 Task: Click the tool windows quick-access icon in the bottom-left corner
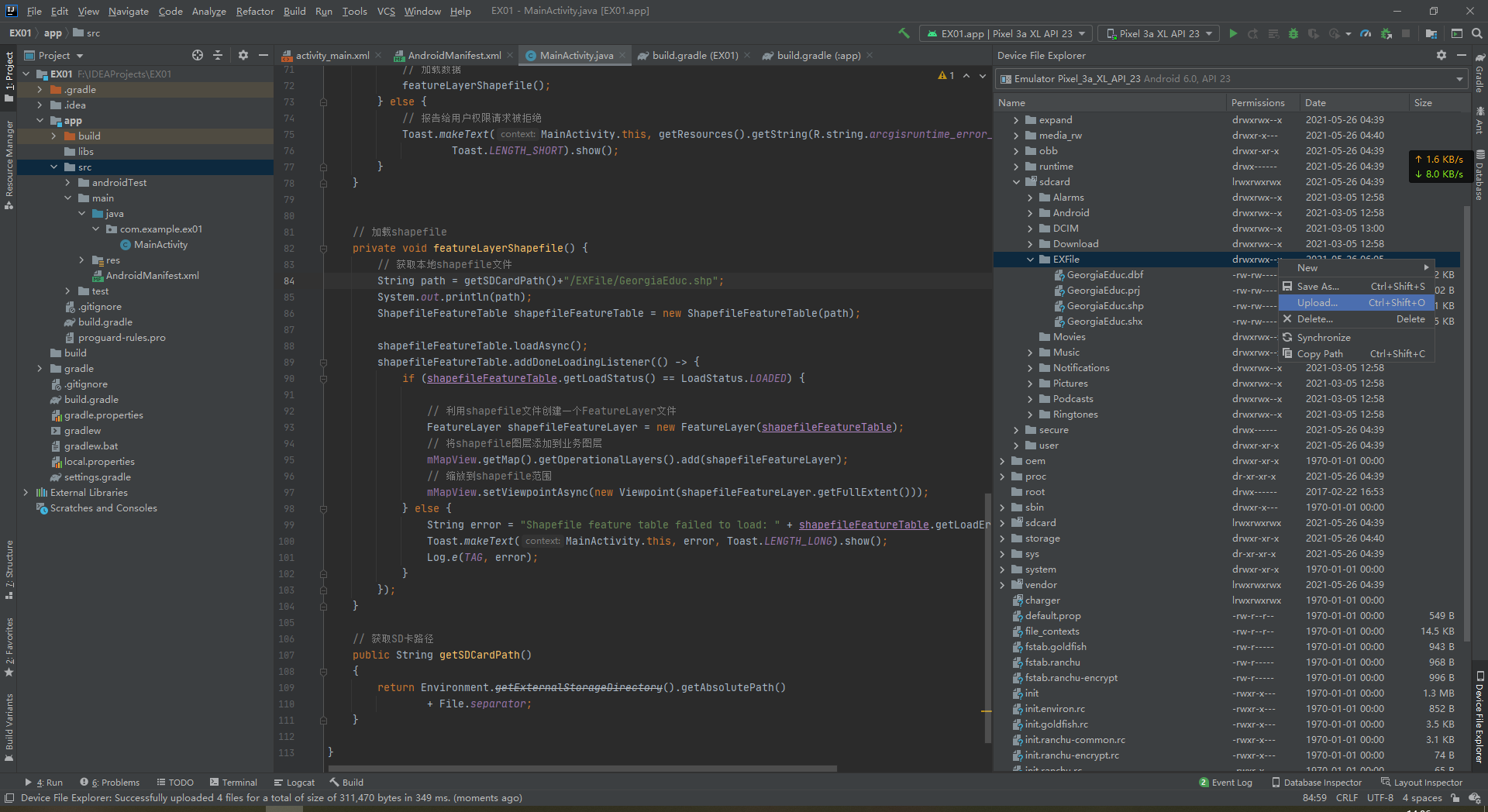9,798
